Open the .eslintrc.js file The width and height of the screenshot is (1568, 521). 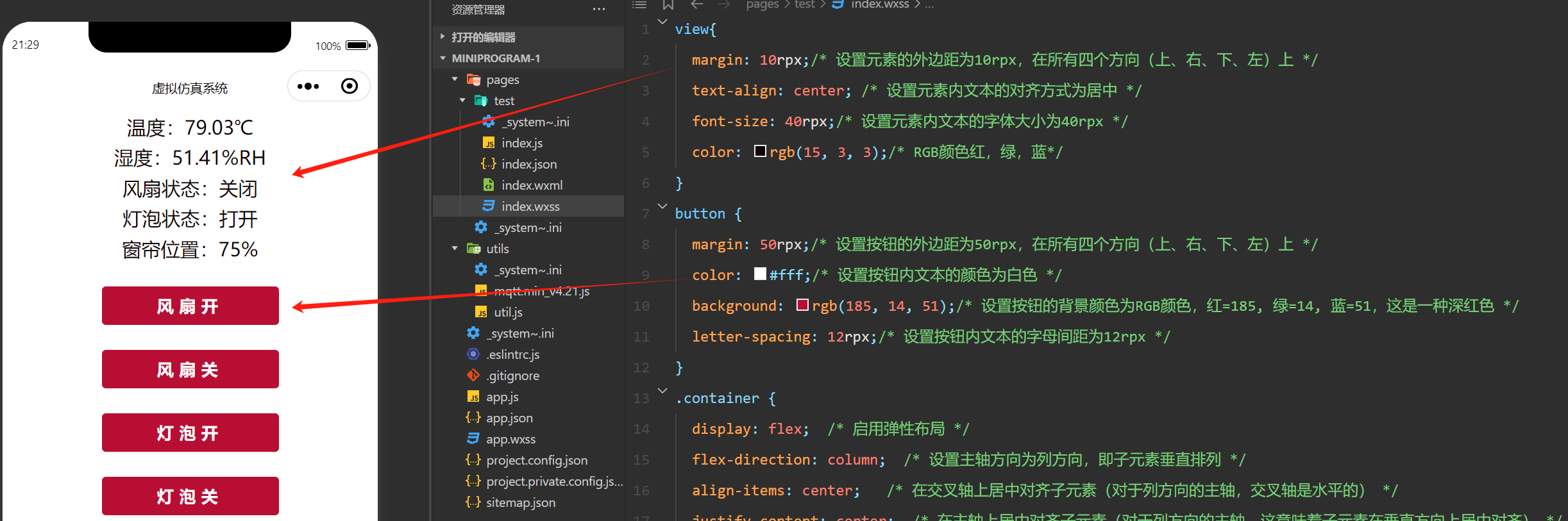512,354
